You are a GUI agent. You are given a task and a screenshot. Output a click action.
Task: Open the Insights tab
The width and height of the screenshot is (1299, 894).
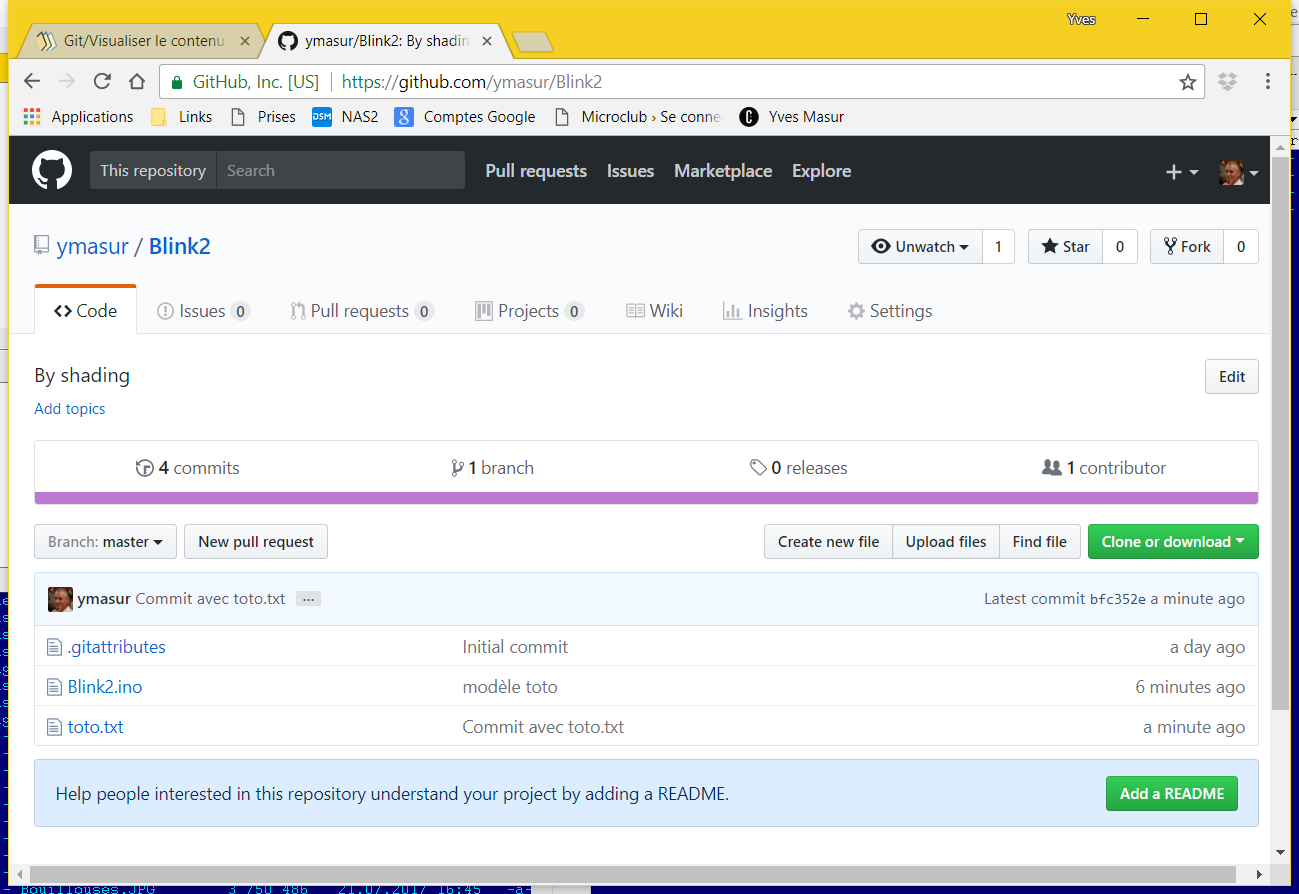765,311
